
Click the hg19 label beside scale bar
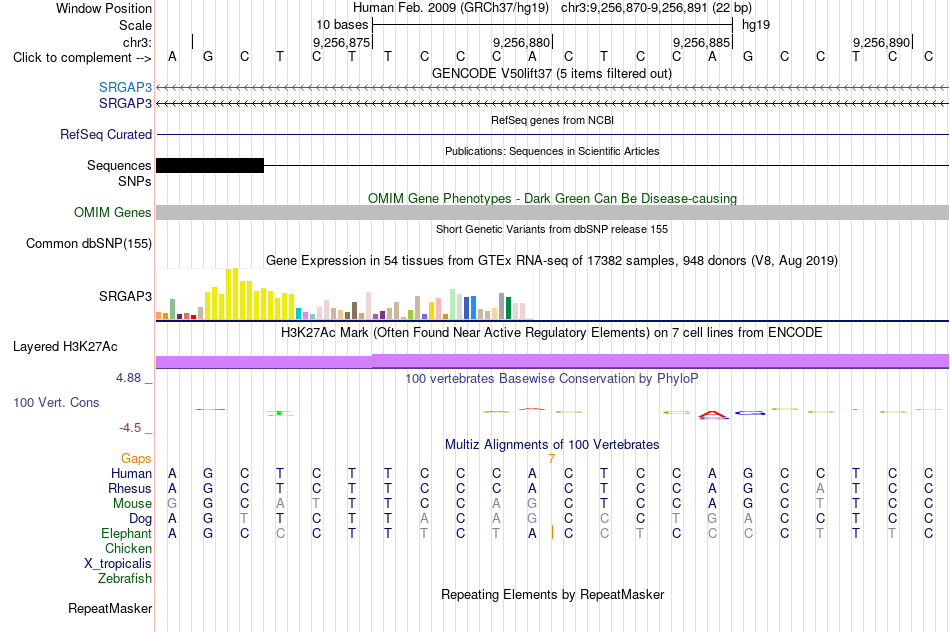[x=756, y=25]
